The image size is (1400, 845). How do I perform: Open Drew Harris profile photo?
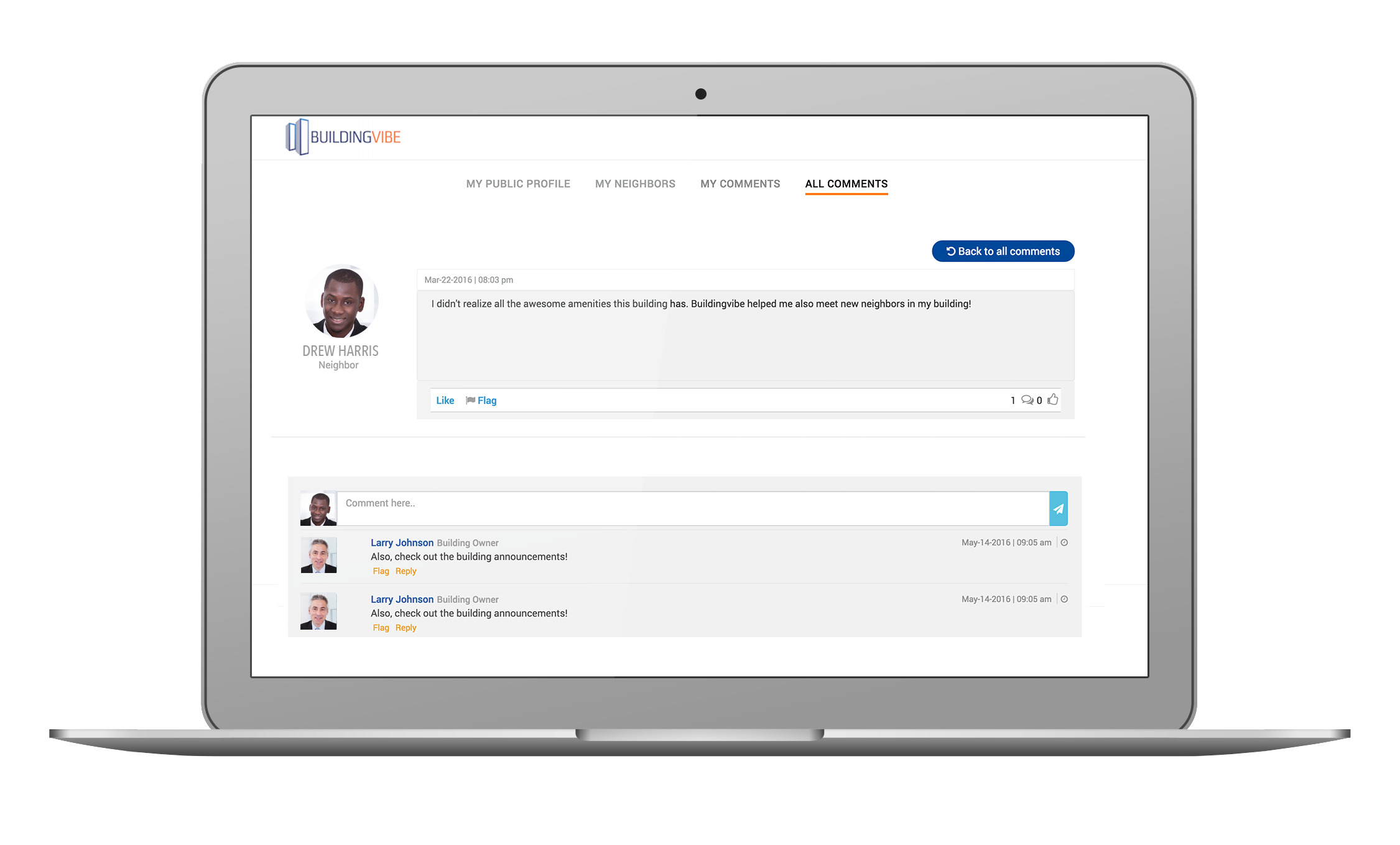341,302
